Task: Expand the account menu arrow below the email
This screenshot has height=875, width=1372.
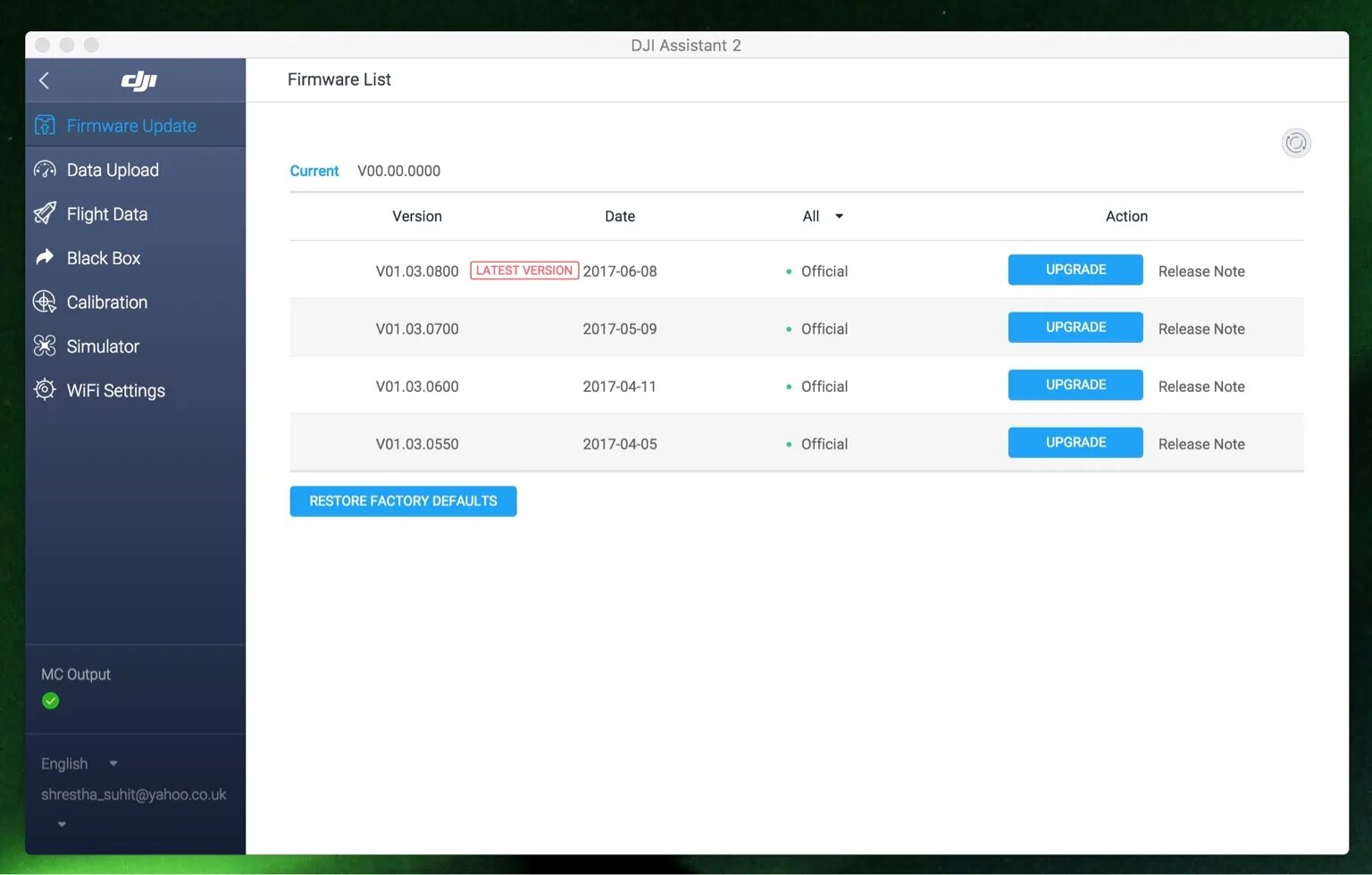Action: click(x=62, y=824)
